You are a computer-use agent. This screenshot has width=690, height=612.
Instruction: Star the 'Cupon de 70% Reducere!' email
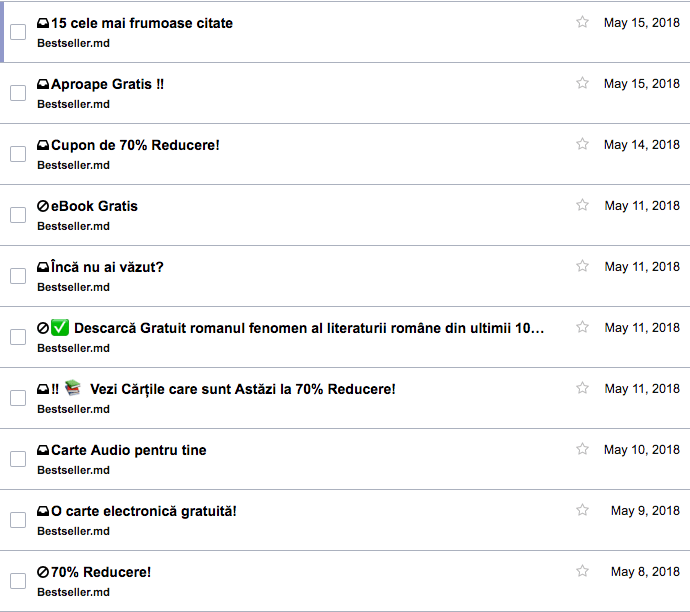click(582, 144)
